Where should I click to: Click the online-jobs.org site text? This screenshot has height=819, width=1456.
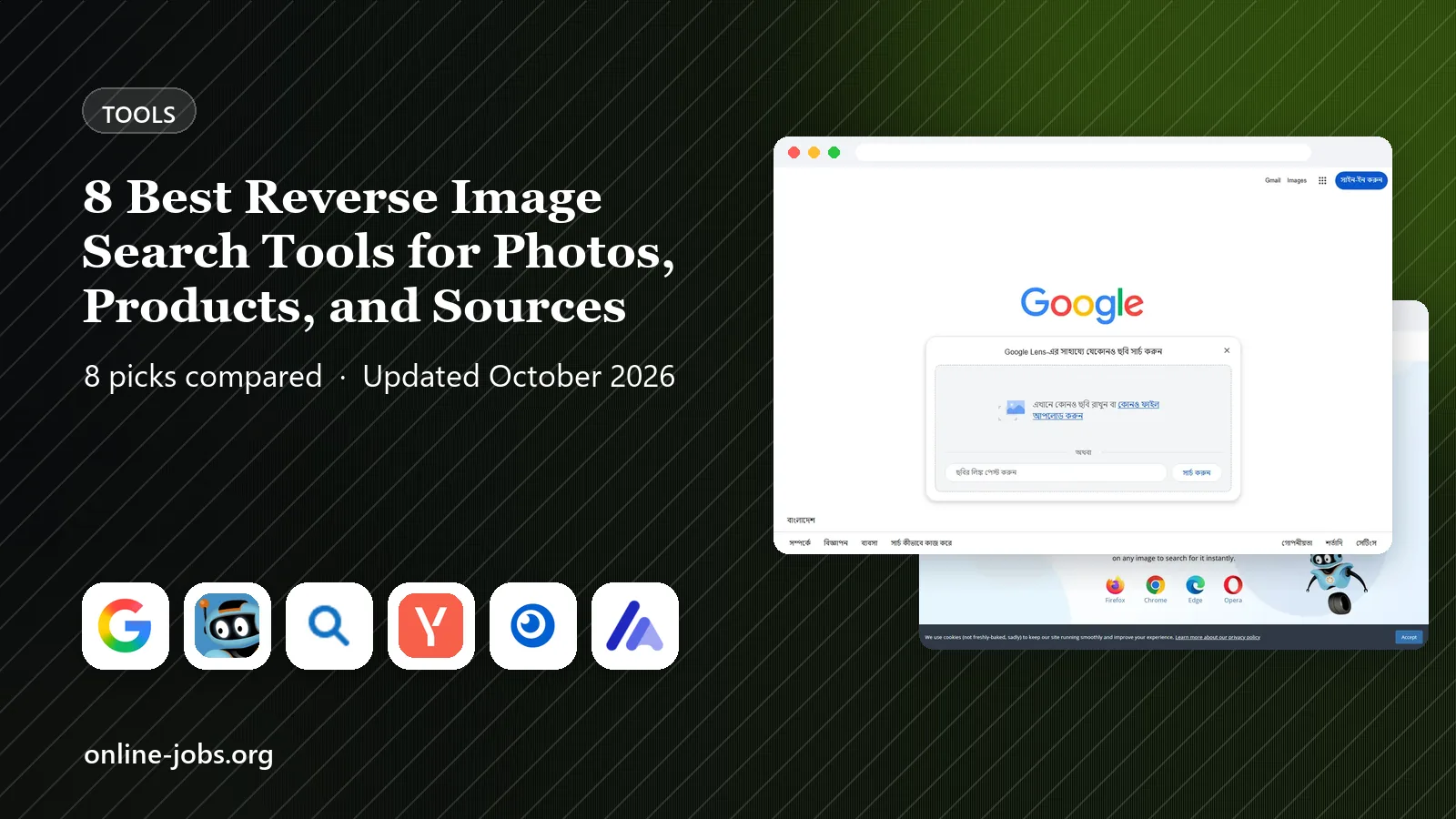pyautogui.click(x=178, y=755)
